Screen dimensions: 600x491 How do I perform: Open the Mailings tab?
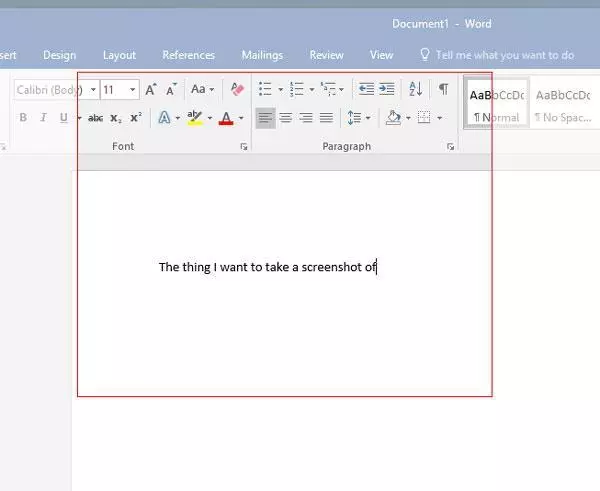(x=262, y=55)
